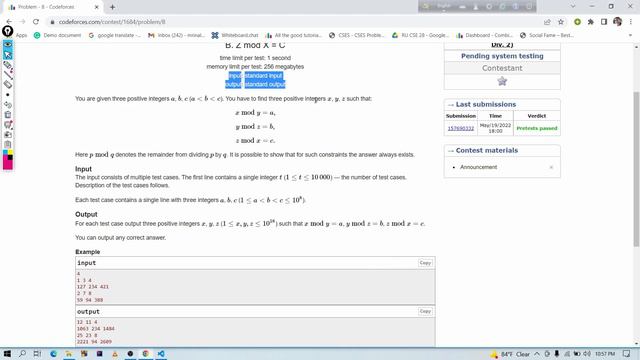The image size is (640, 360).
Task: Expand the bookmarks overflow arrow
Action: coord(630,36)
